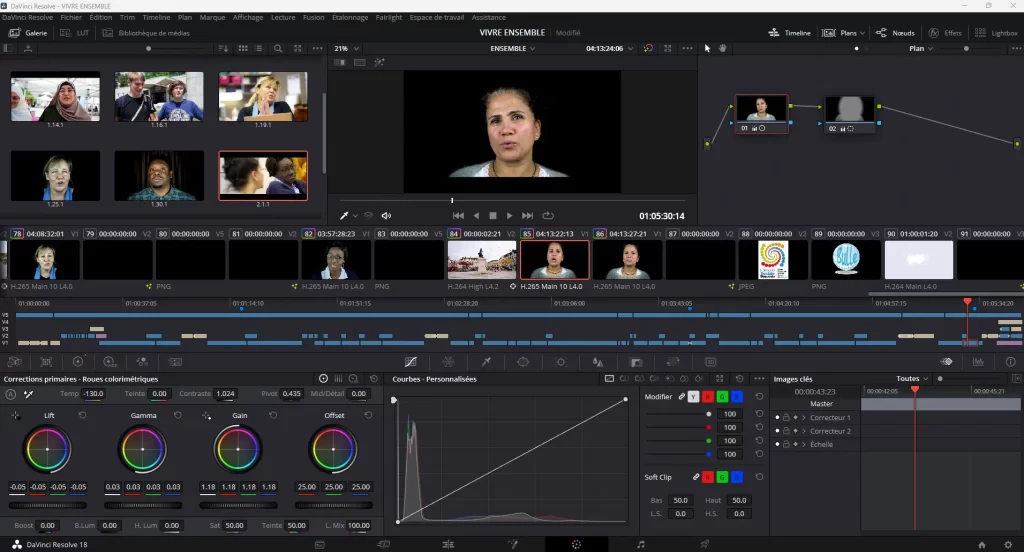Open the Power Window palette

tap(523, 362)
